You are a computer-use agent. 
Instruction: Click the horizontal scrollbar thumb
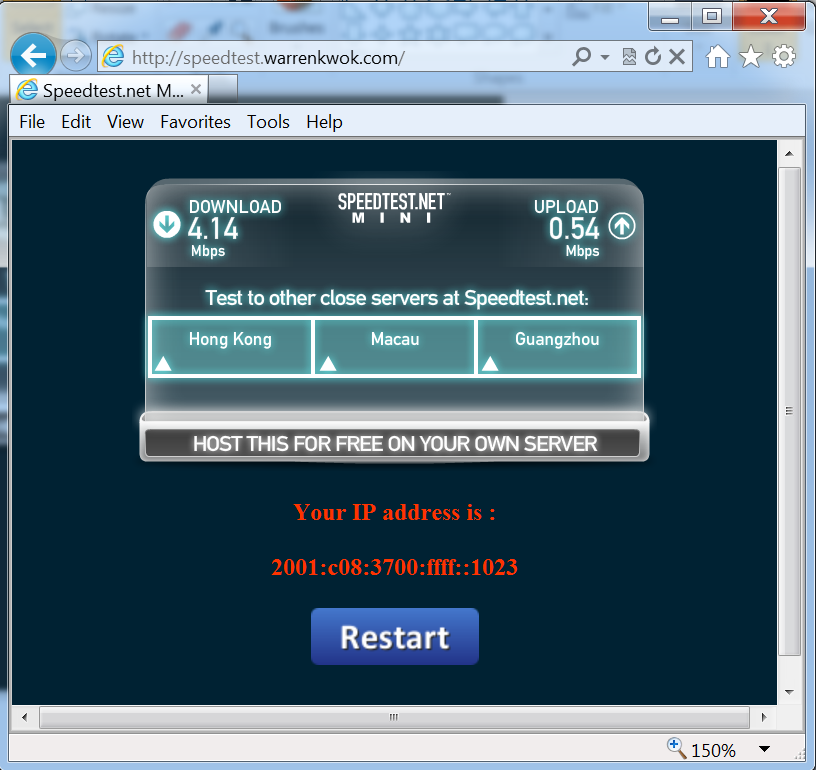(x=394, y=717)
